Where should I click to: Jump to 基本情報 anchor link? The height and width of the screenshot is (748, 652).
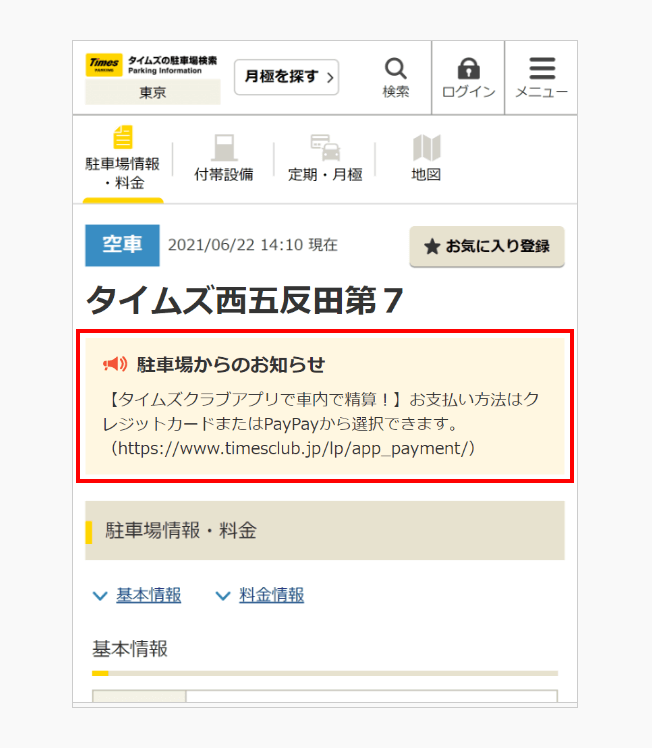click(x=148, y=595)
